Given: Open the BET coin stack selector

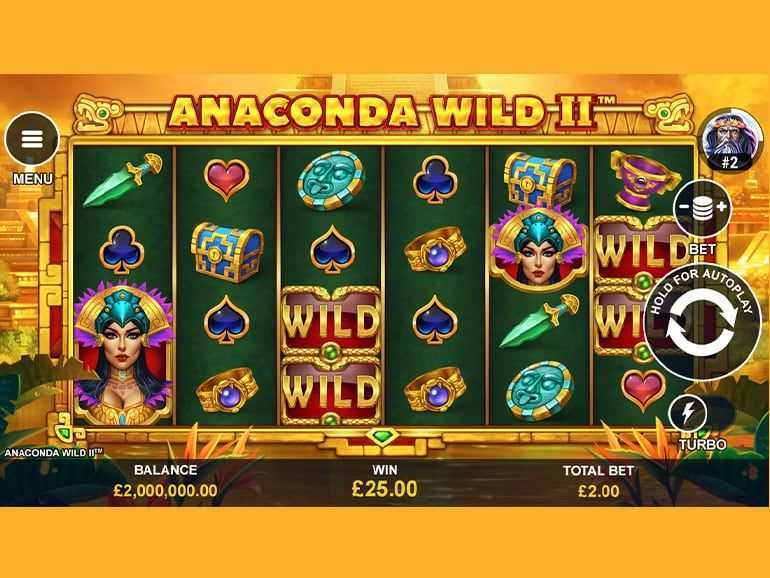Looking at the screenshot, I should (x=702, y=208).
